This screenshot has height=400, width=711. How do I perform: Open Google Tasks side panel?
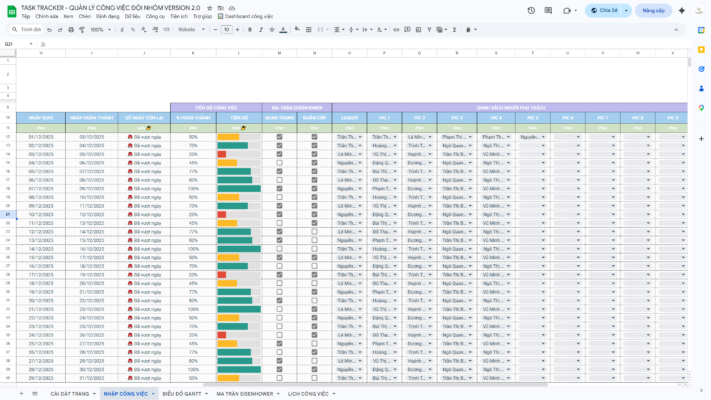pos(701,69)
